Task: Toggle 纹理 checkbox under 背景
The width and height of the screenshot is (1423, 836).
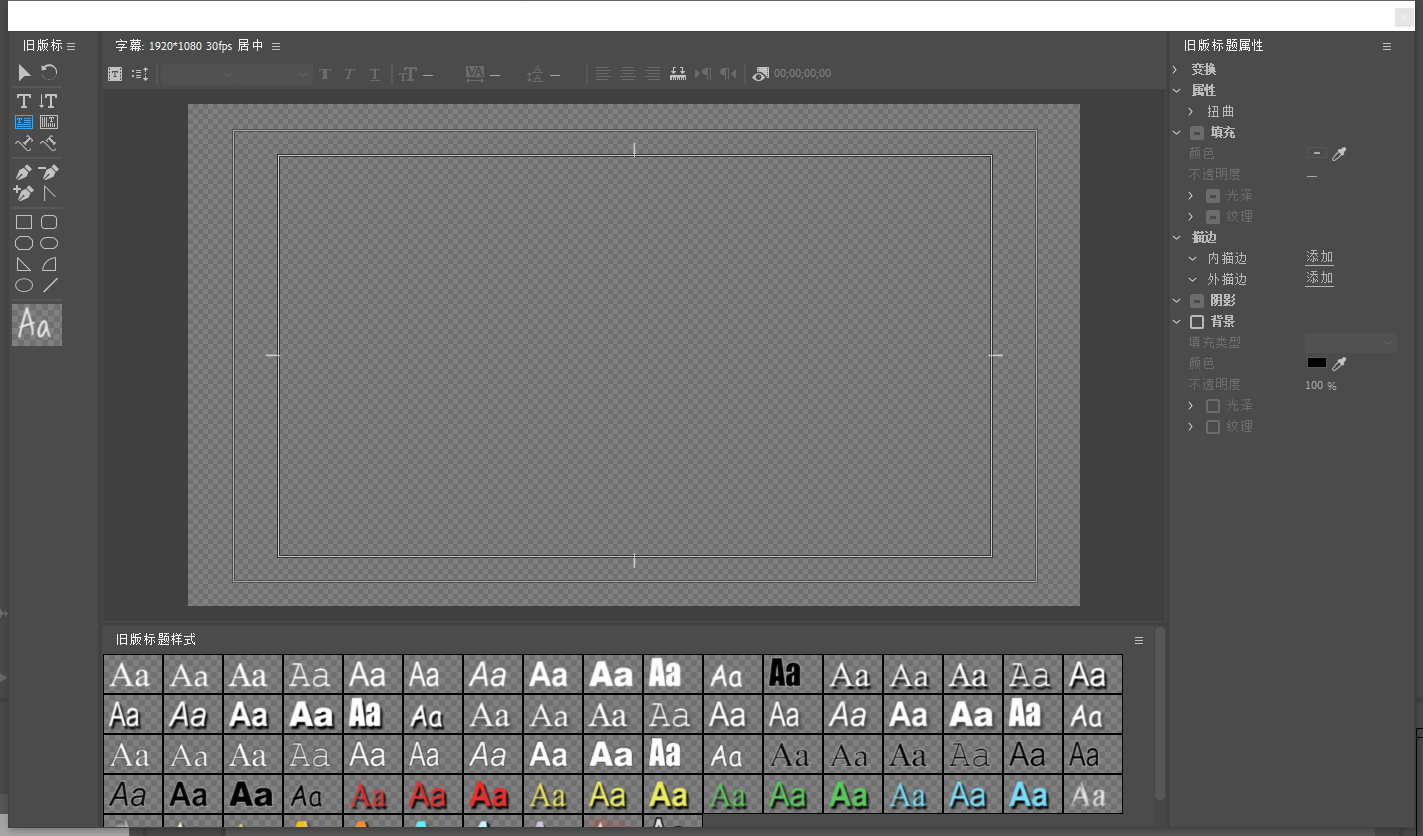Action: (x=1213, y=427)
